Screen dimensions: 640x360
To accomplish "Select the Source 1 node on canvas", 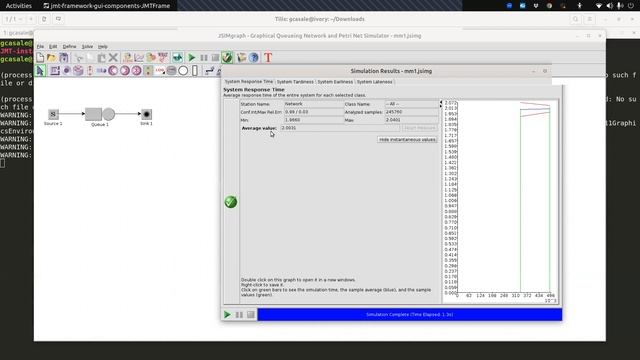I will 53,114.
